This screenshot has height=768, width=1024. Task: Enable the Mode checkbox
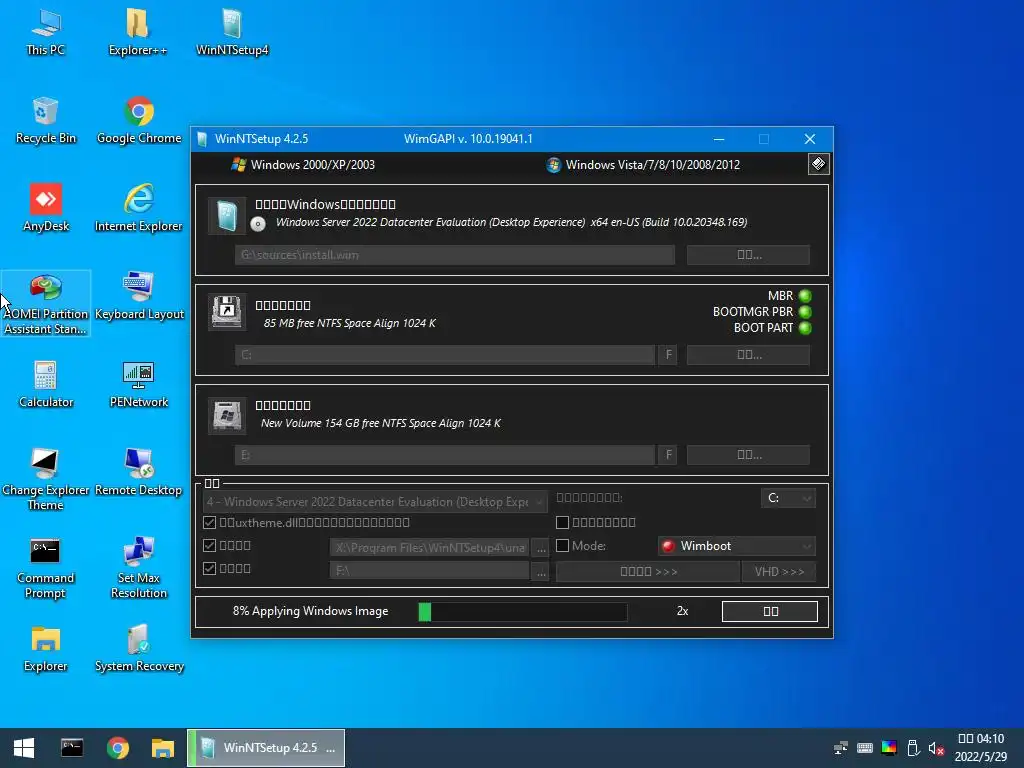[x=562, y=545]
